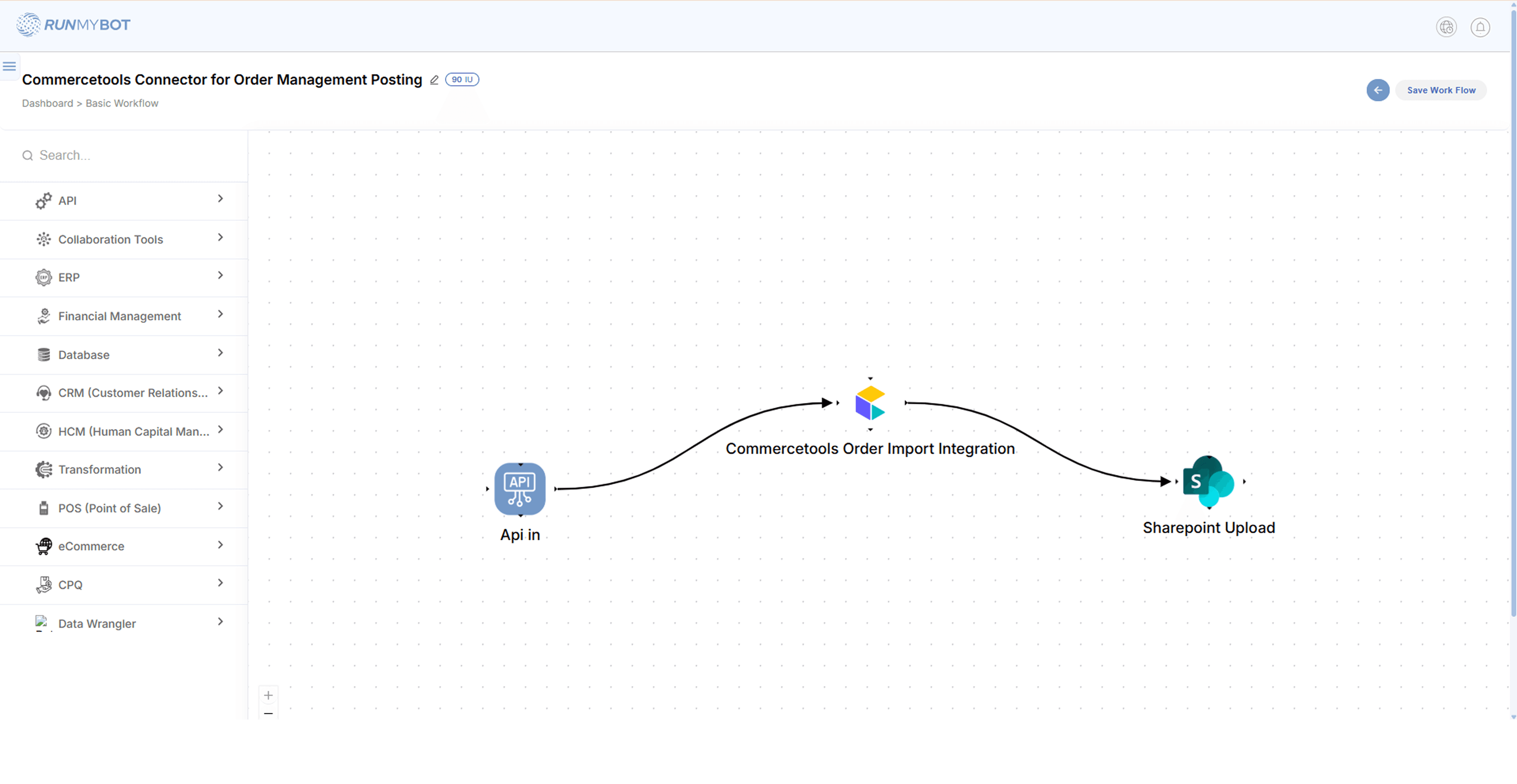
Task: Click the CPQ category icon
Action: coord(44,584)
